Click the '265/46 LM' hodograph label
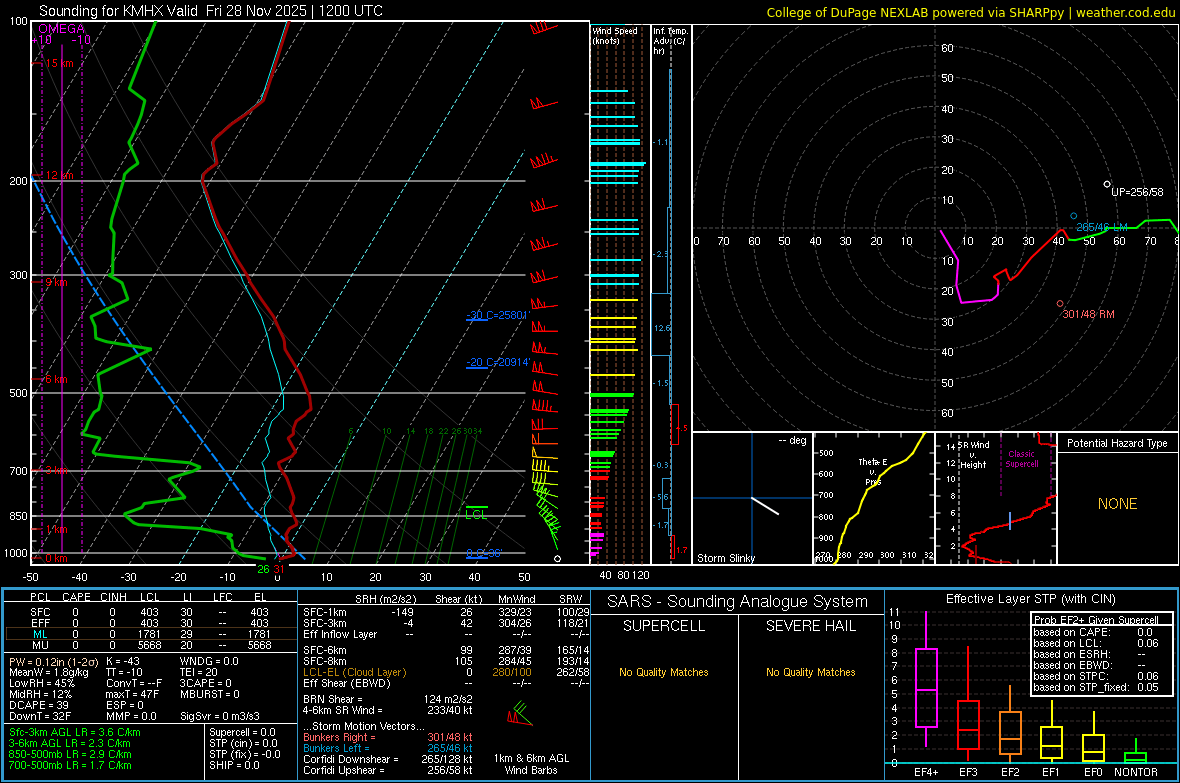Screen dimensions: 1180x783 point(1102,227)
